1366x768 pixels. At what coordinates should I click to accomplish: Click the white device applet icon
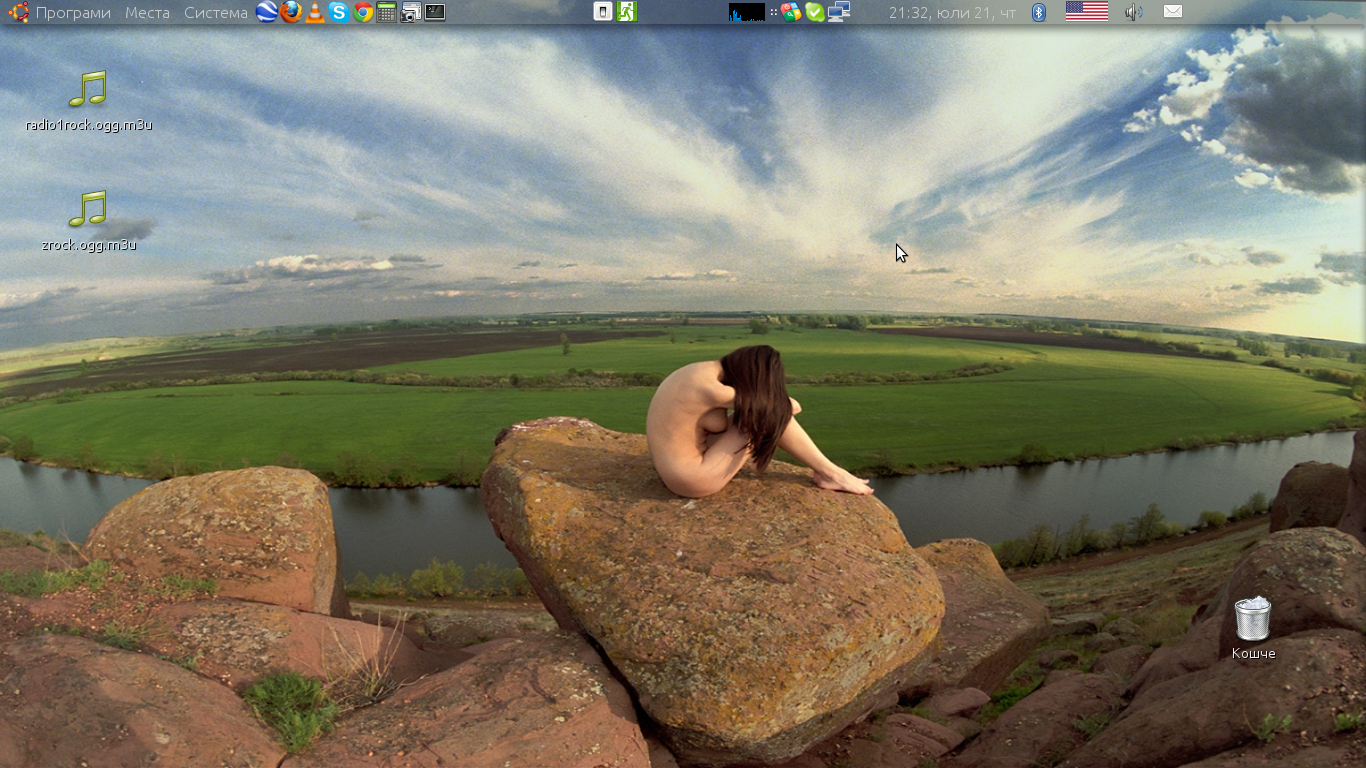(603, 12)
